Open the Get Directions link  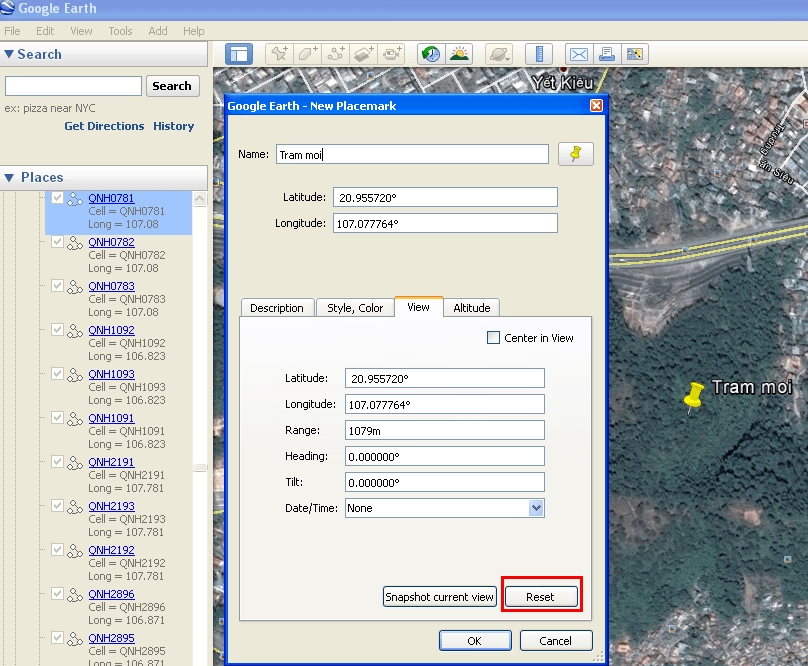tap(104, 126)
